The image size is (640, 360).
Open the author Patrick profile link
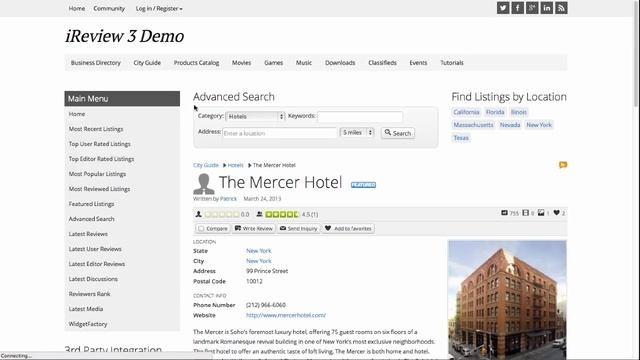click(x=228, y=199)
